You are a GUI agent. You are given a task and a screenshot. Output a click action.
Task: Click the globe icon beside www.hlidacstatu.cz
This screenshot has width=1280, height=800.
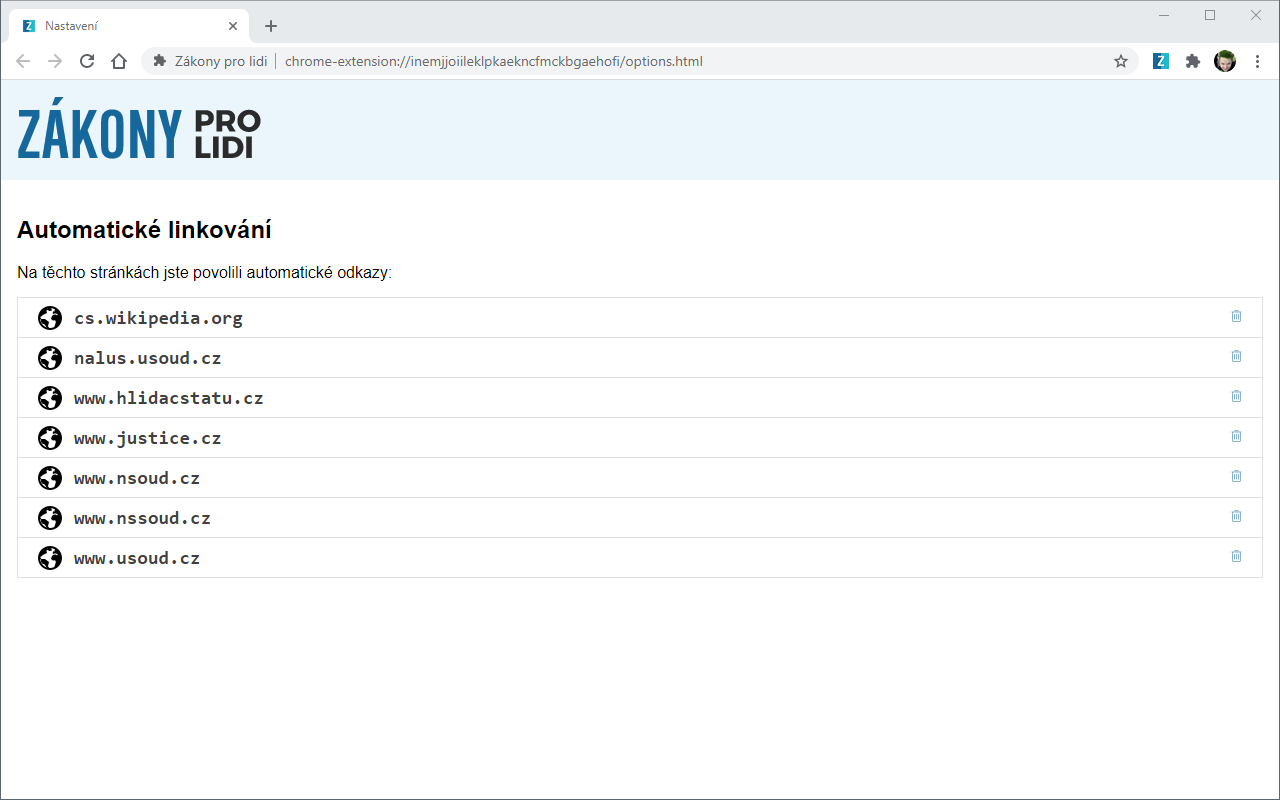[50, 398]
